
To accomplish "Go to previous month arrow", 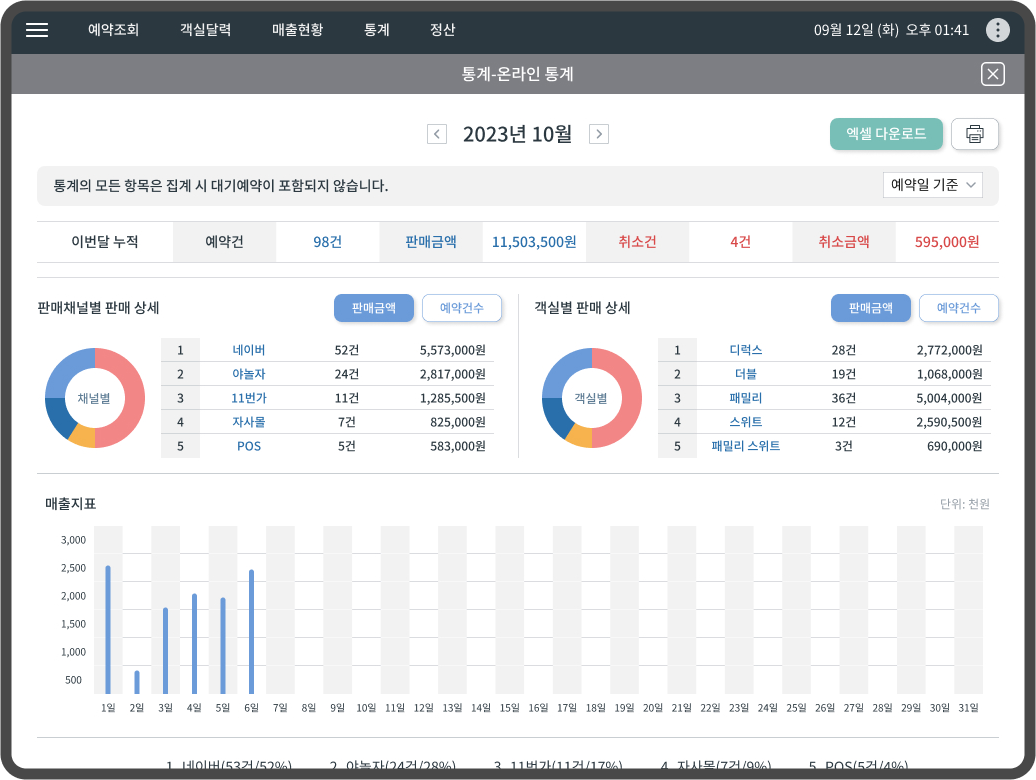I will pos(437,134).
